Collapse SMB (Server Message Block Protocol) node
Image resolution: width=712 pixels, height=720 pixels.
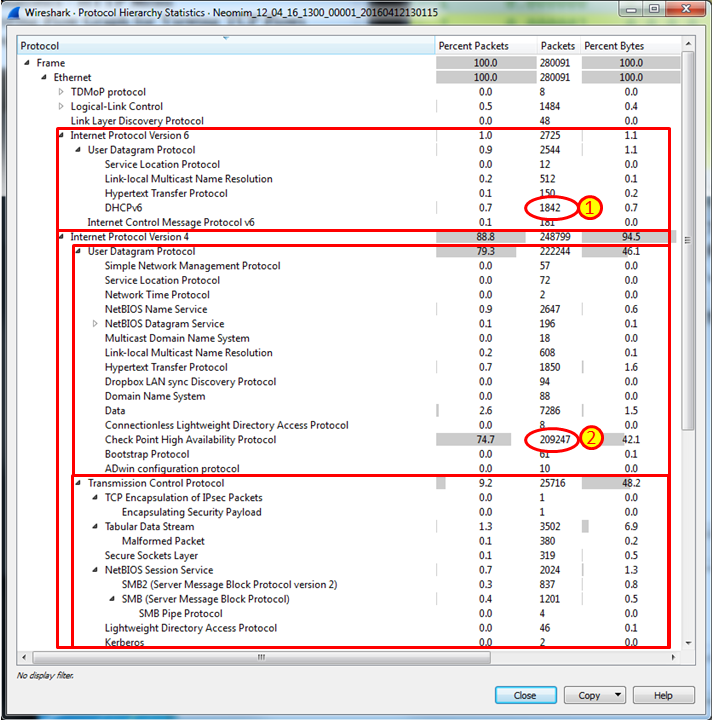(112, 599)
